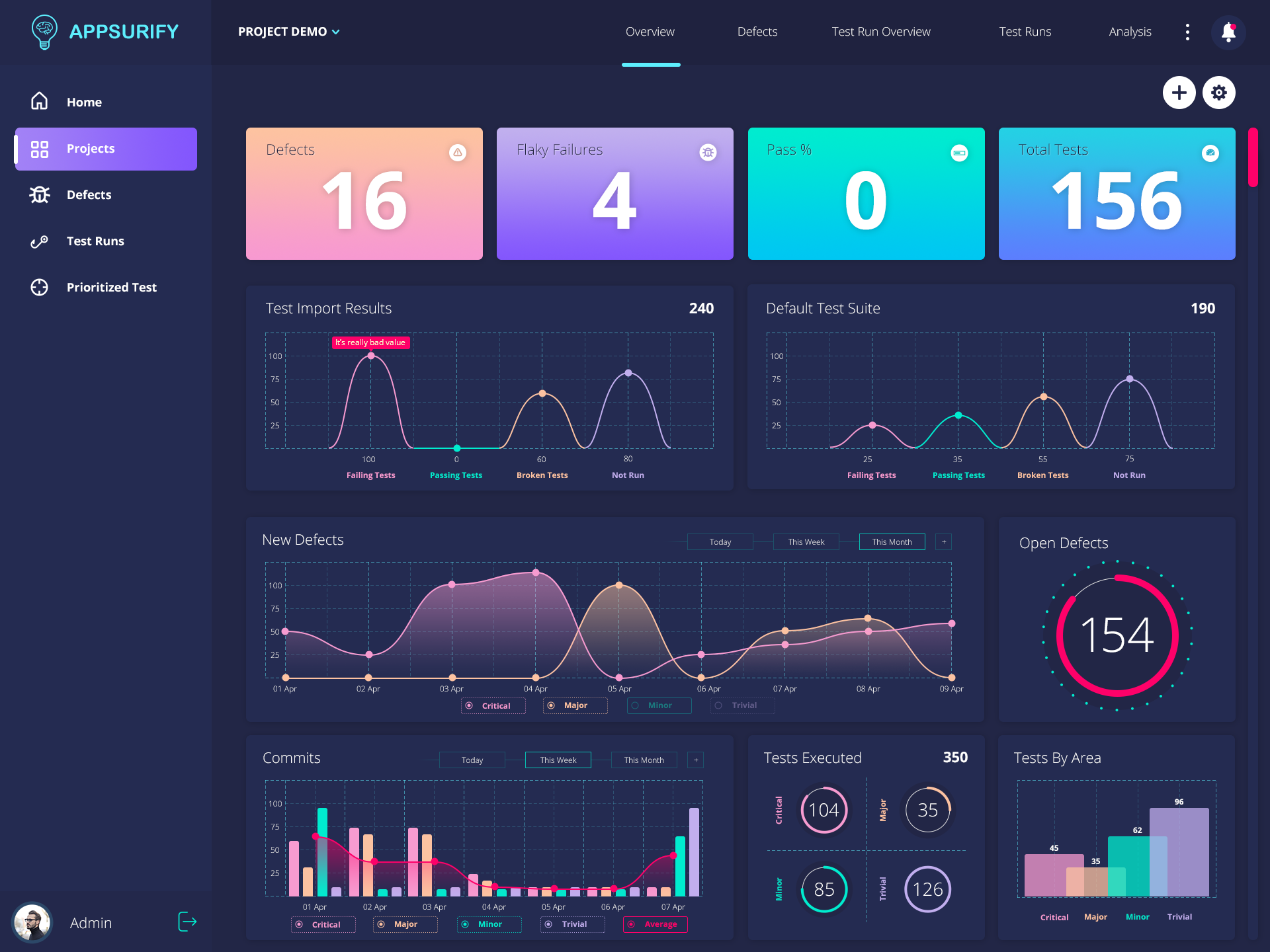Add a range in Commits filter
1270x952 pixels.
click(695, 760)
